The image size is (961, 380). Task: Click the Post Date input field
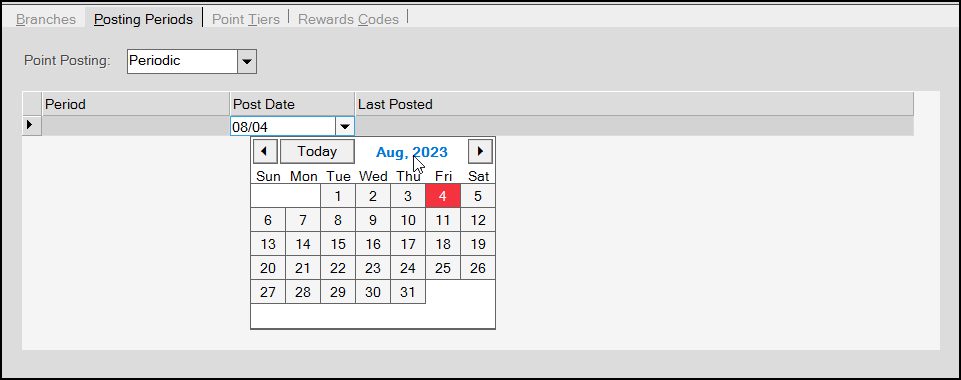point(283,127)
